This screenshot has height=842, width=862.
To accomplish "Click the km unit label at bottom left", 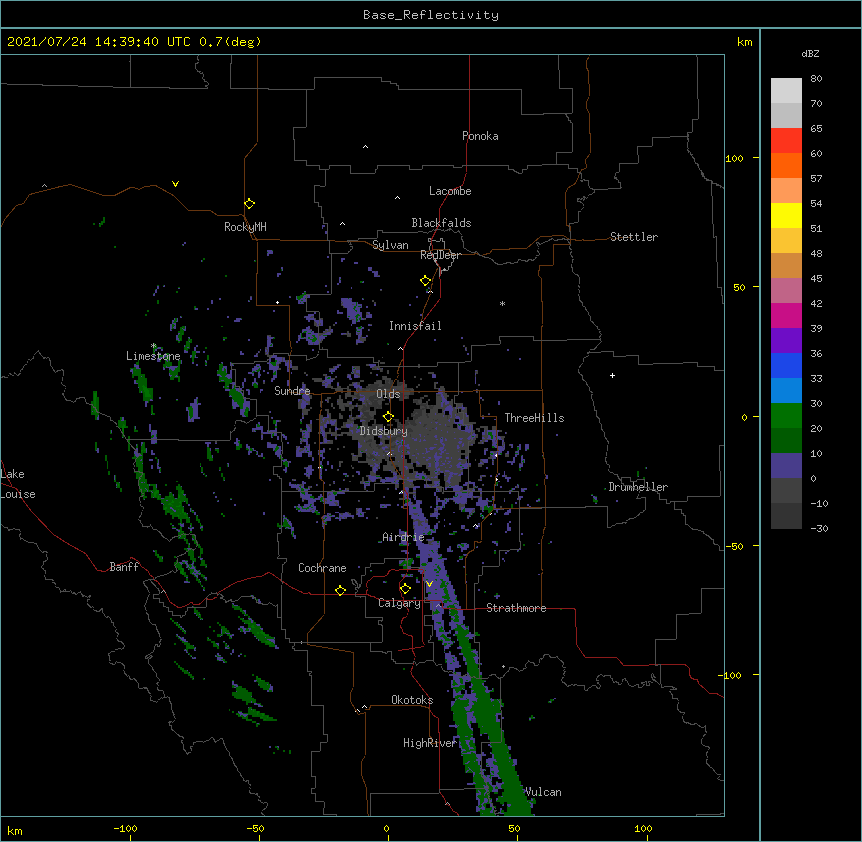I will pos(14,830).
